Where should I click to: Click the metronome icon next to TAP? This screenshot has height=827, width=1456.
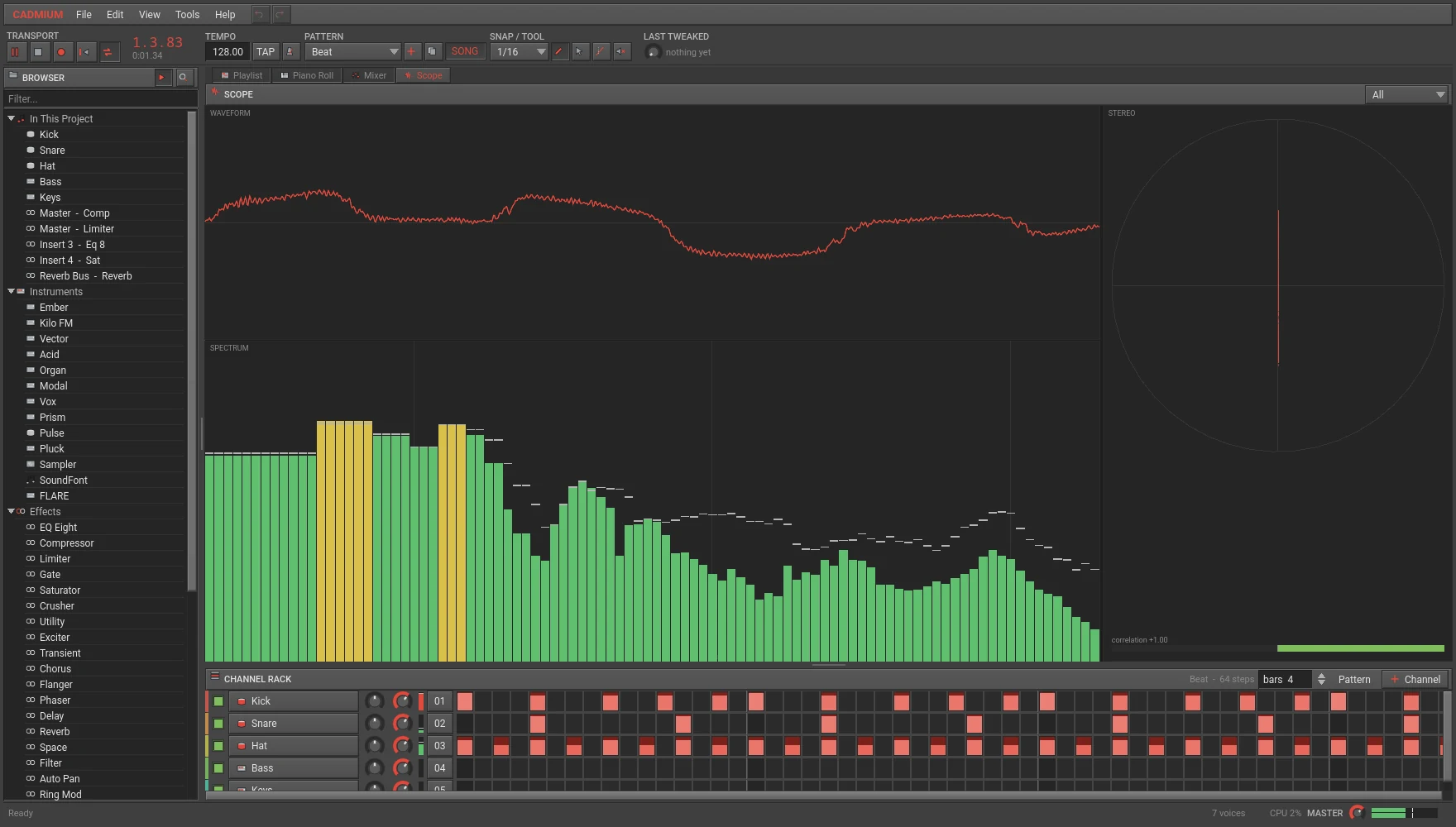(x=290, y=51)
